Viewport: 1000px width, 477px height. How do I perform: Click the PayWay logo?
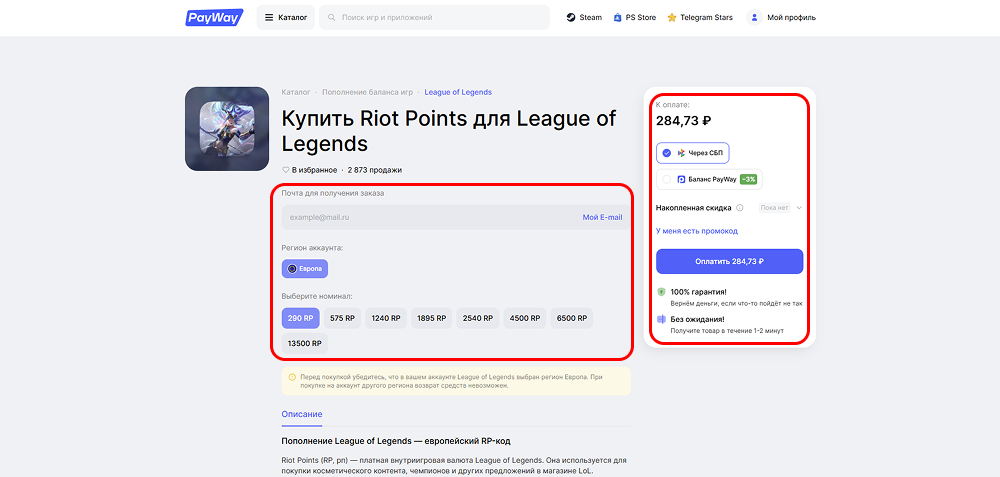[x=214, y=17]
